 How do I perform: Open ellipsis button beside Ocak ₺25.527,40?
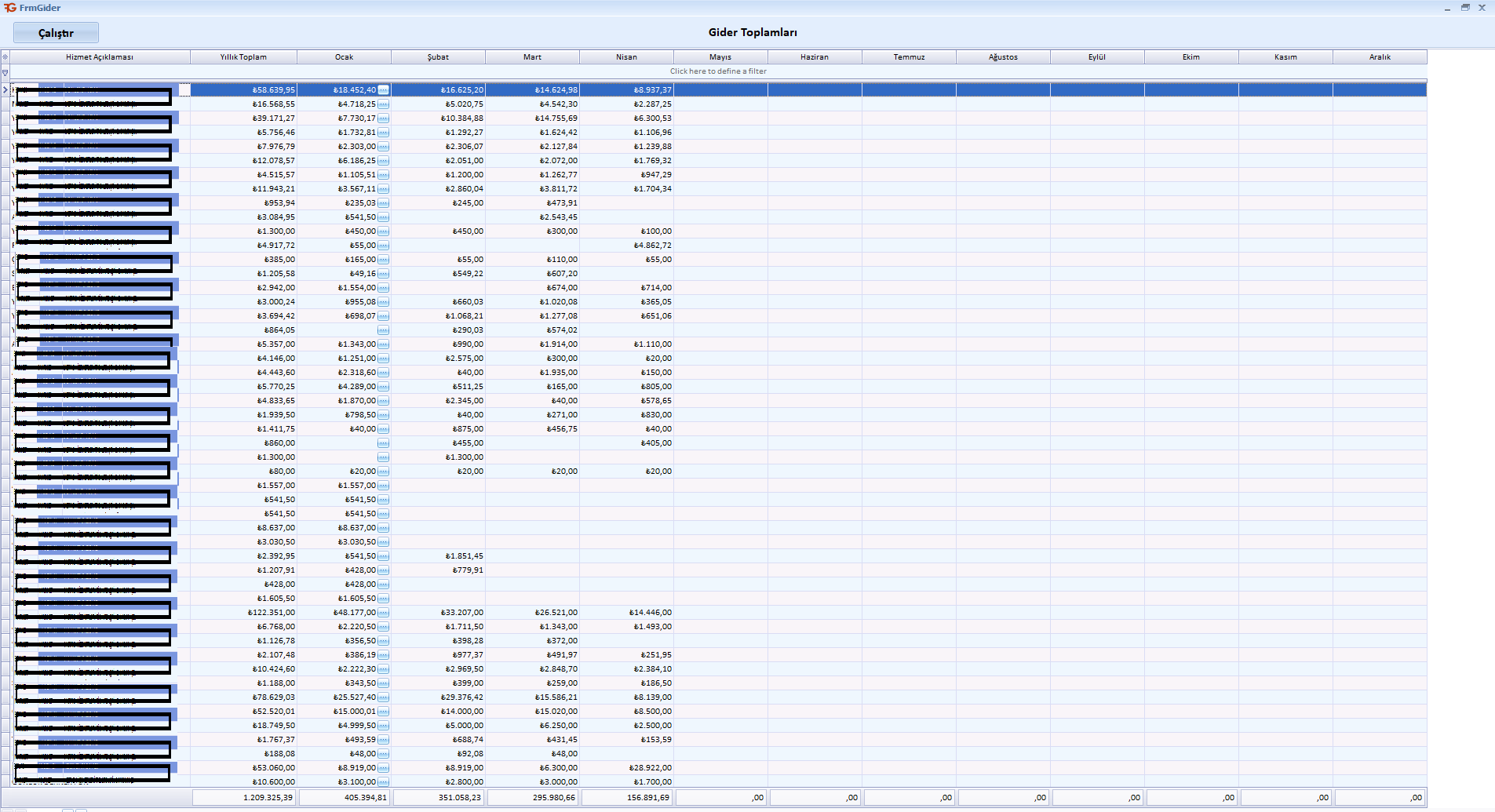coord(383,697)
